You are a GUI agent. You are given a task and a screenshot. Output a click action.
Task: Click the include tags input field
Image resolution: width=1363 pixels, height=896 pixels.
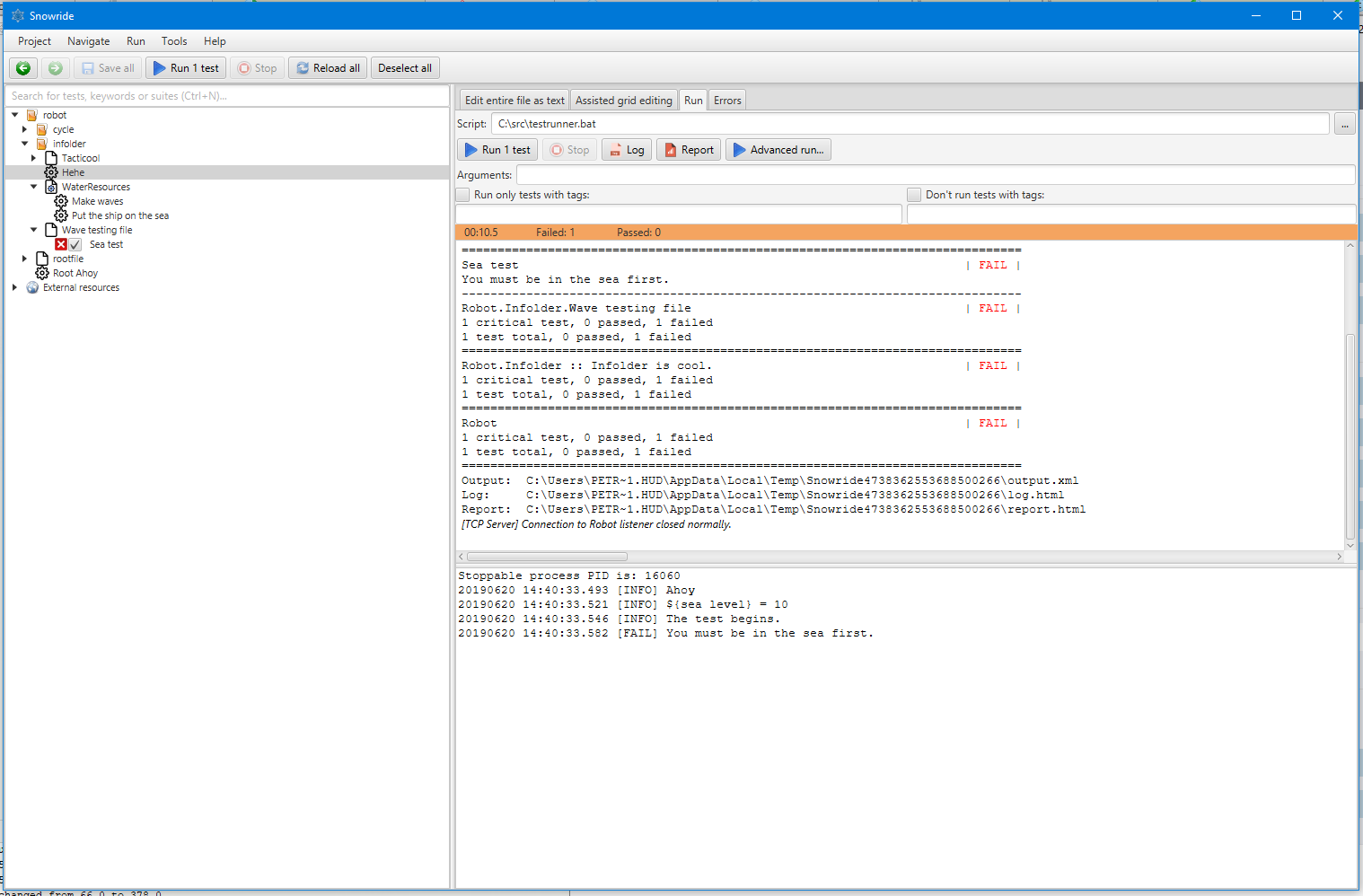[x=679, y=214]
